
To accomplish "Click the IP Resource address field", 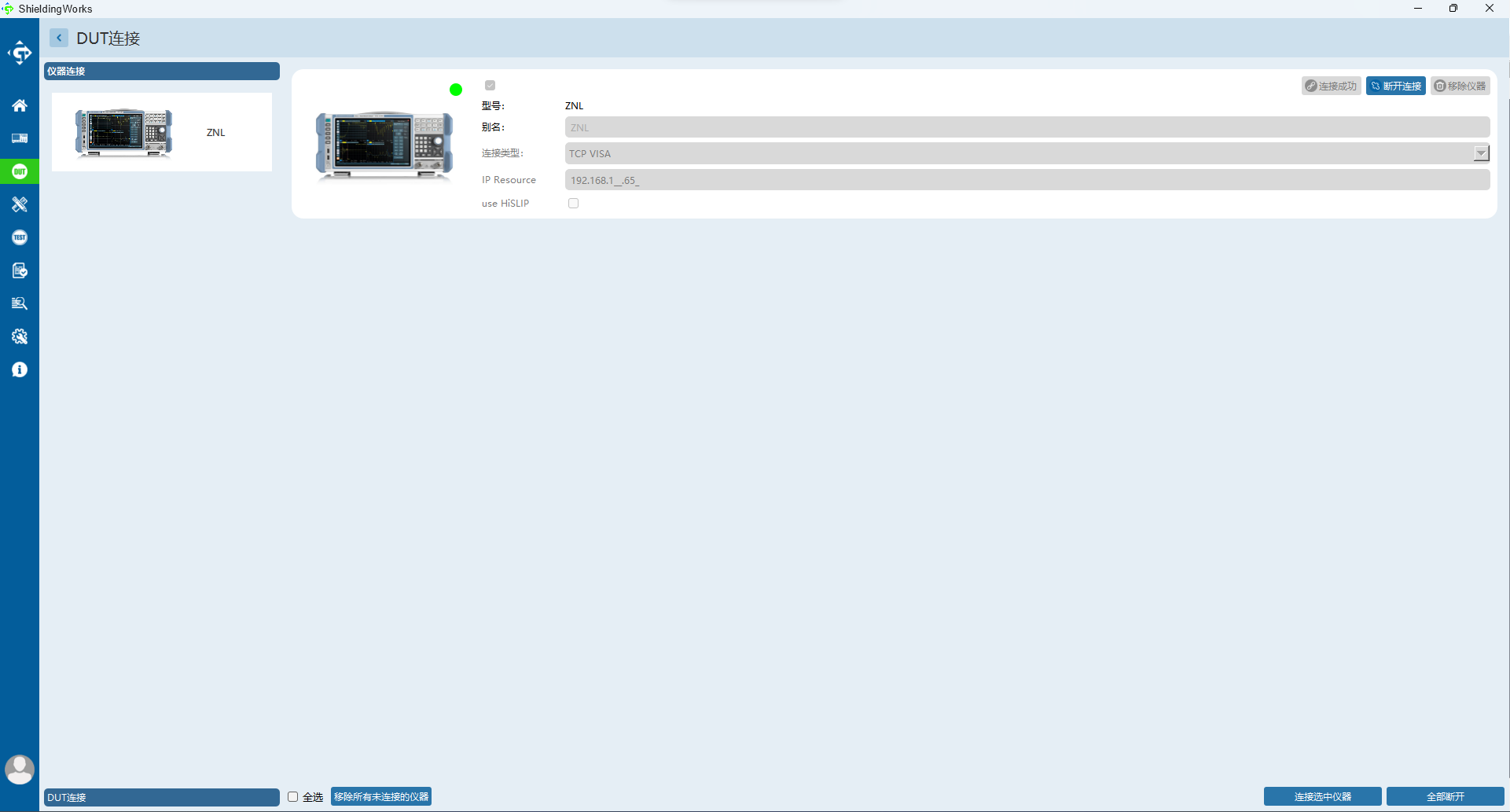I will [1027, 180].
